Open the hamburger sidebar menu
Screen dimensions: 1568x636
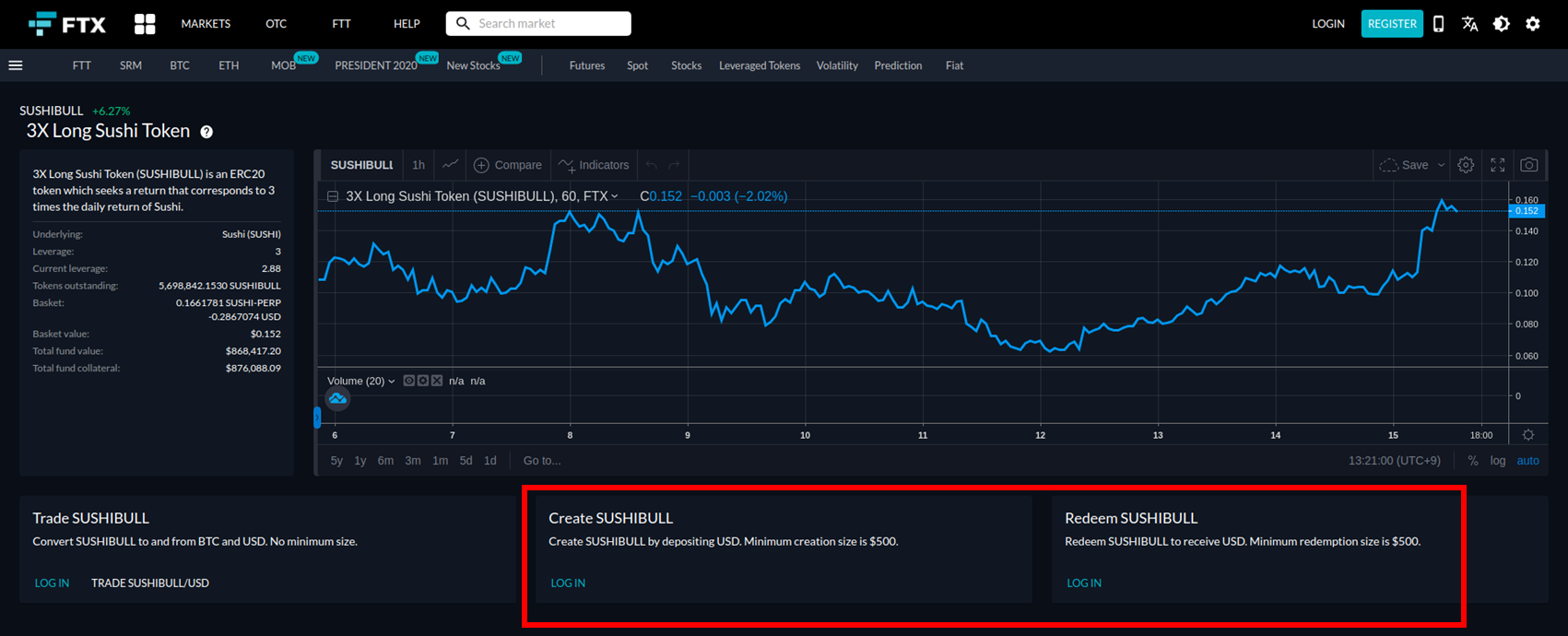[16, 65]
